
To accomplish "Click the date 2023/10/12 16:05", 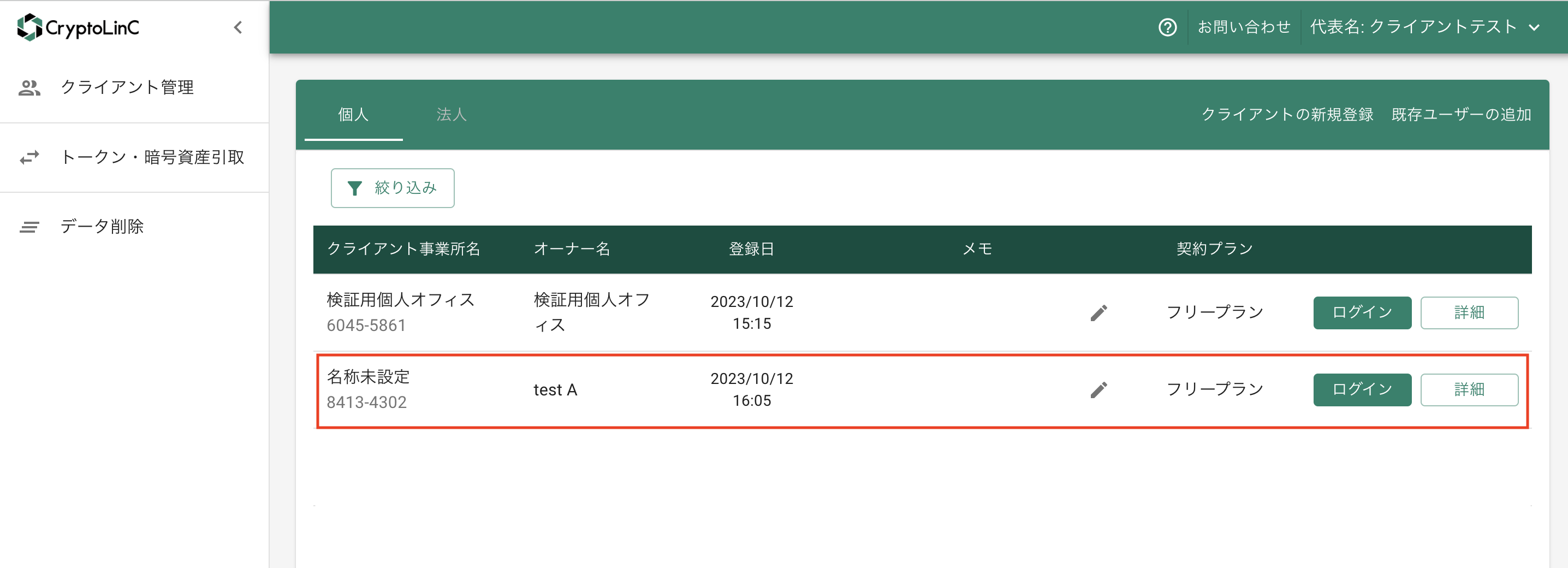I will point(752,389).
